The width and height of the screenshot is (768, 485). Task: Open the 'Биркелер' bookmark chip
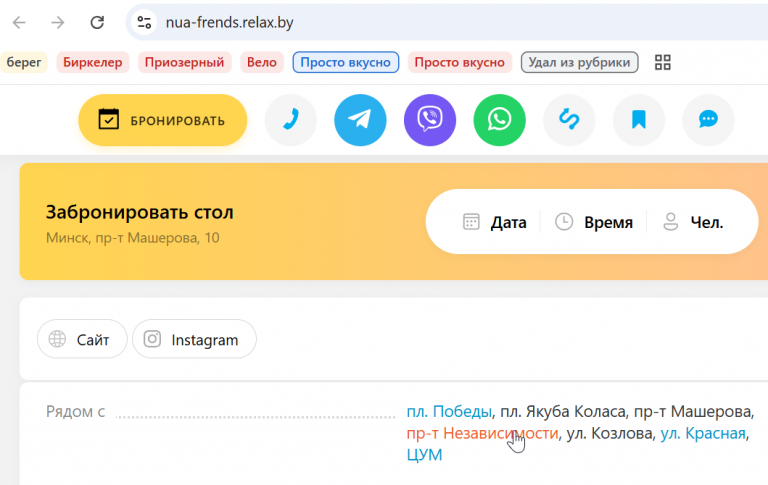coord(93,62)
